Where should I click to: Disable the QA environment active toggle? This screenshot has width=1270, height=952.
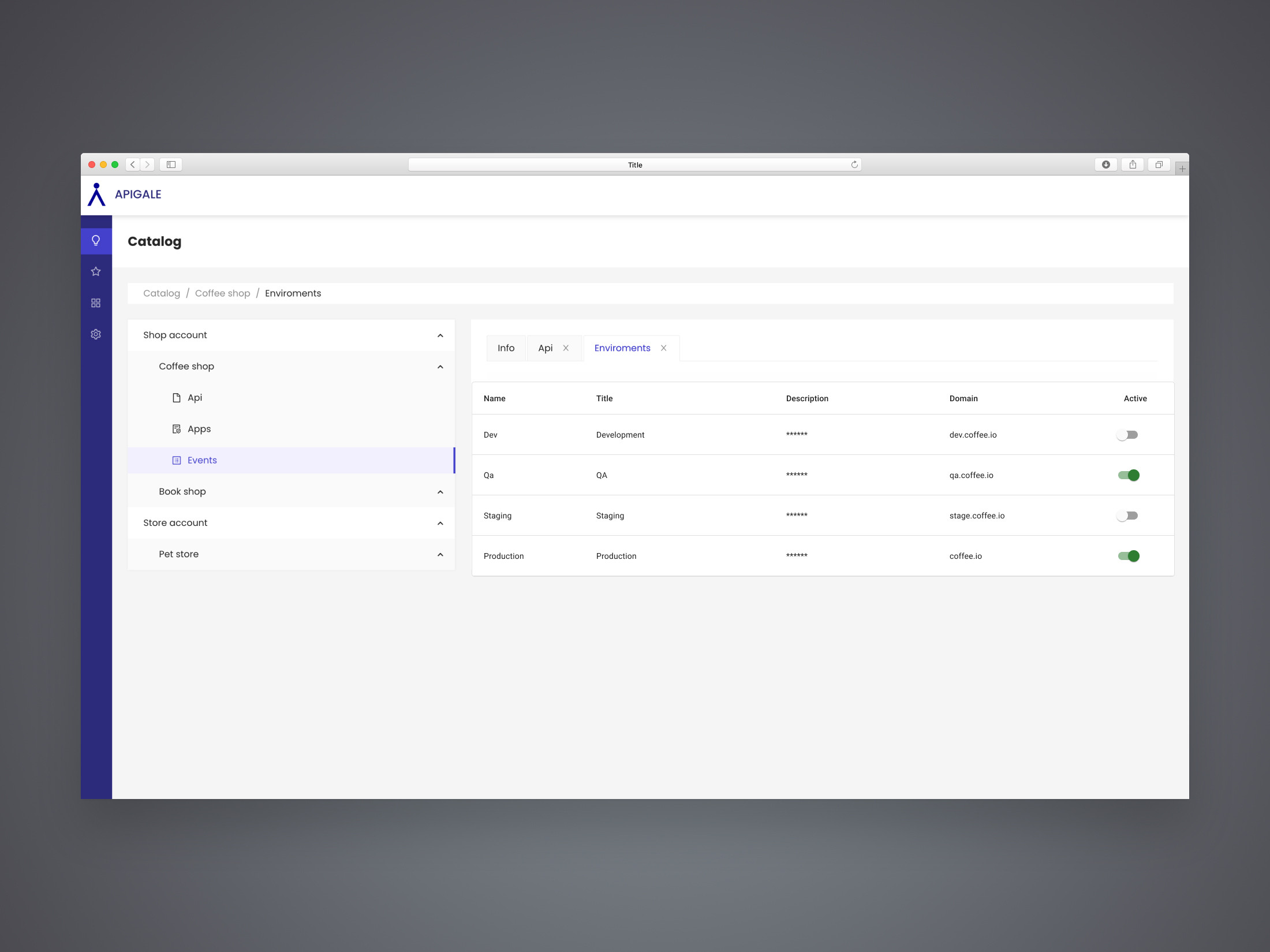(x=1129, y=475)
